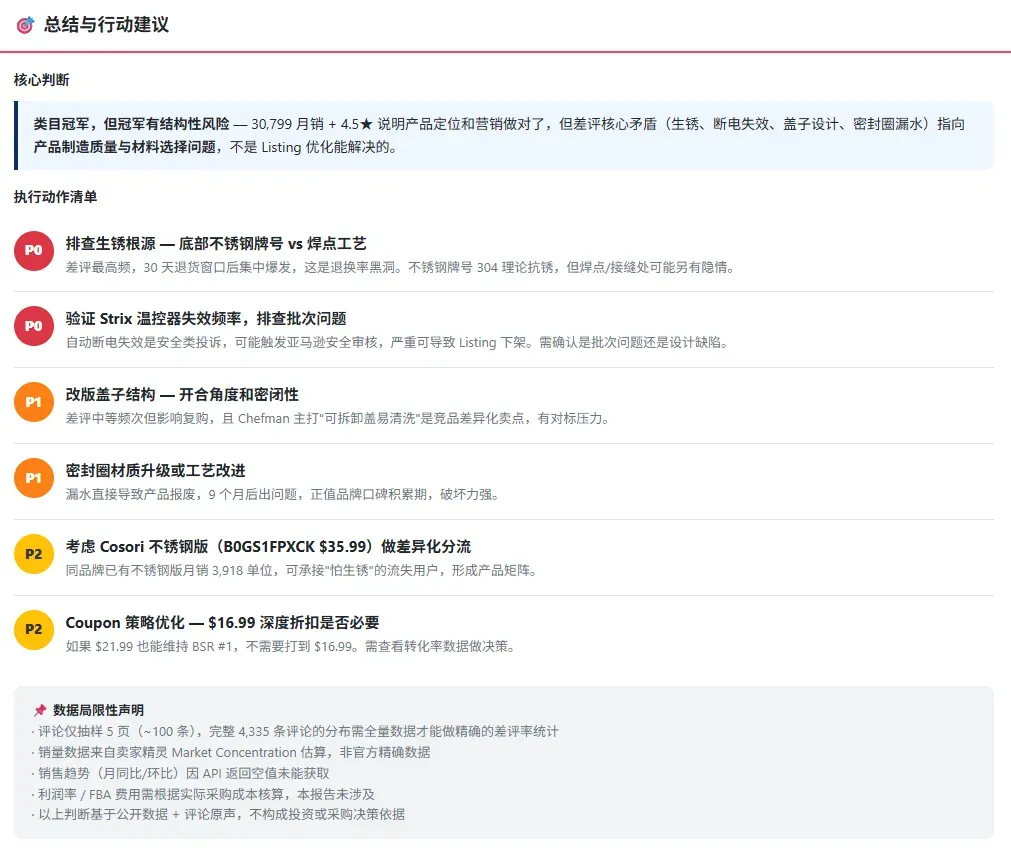This screenshot has width=1011, height=850.
Task: Click the 核心判断 subheading
Action: point(41,80)
